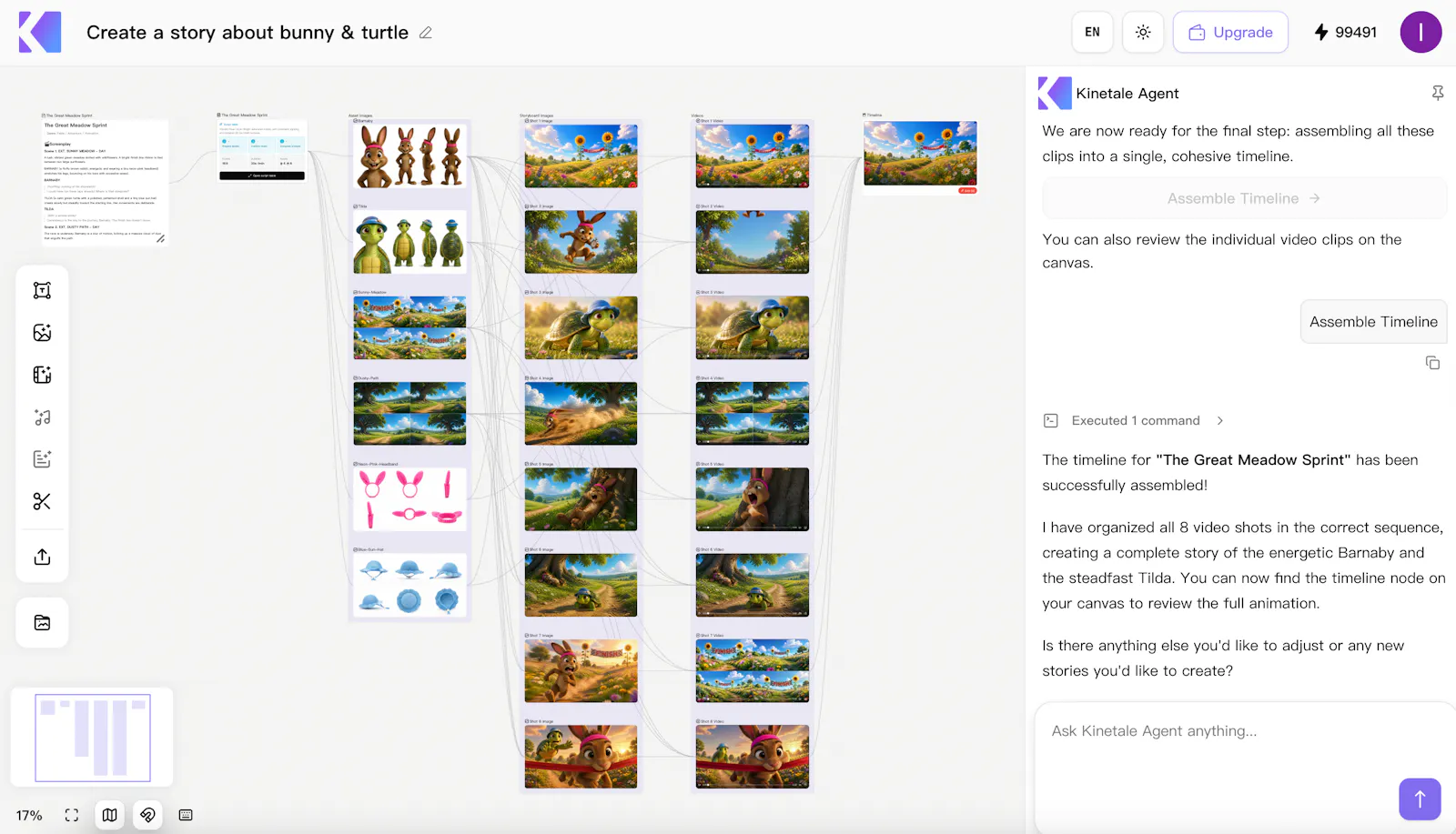Play Shot 1 Video clip
Viewport: 1456px width, 834px height.
coord(753,156)
